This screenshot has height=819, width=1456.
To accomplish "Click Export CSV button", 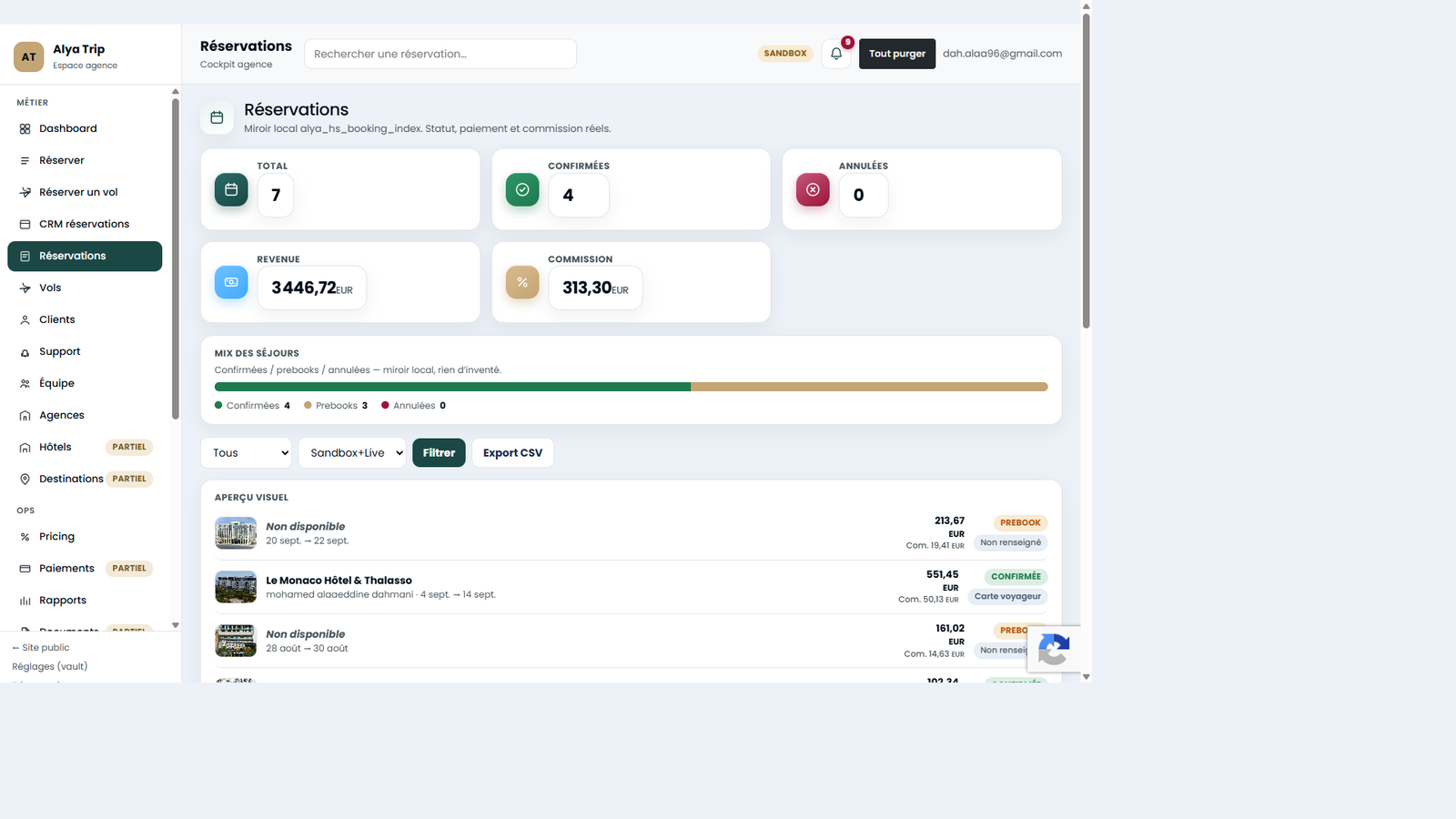I will click(x=512, y=453).
